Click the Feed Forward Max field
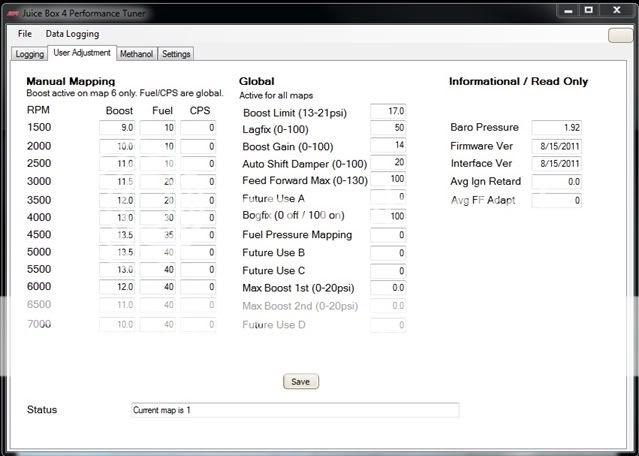Screen dimensions: 639x456 click(388, 179)
